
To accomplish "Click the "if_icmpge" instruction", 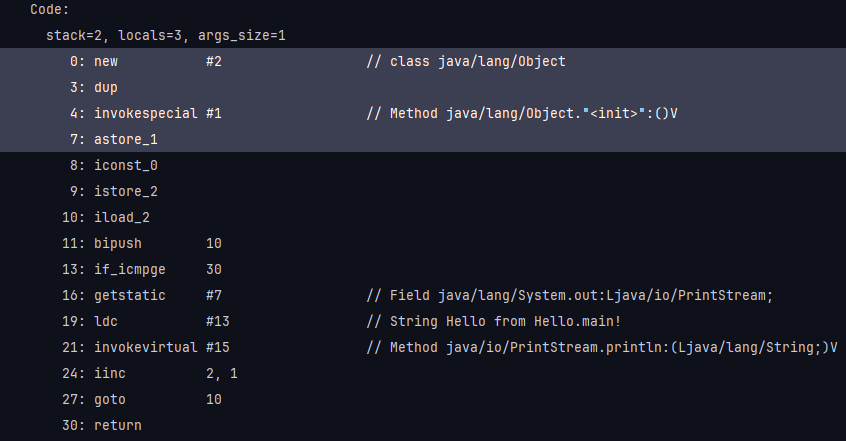I will click(x=130, y=270).
